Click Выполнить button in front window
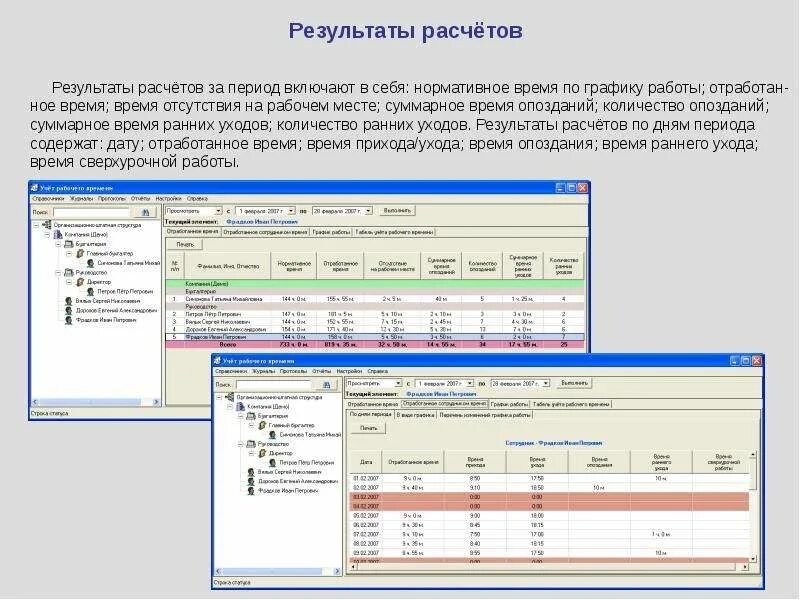Image resolution: width=800 pixels, height=600 pixels. [574, 383]
